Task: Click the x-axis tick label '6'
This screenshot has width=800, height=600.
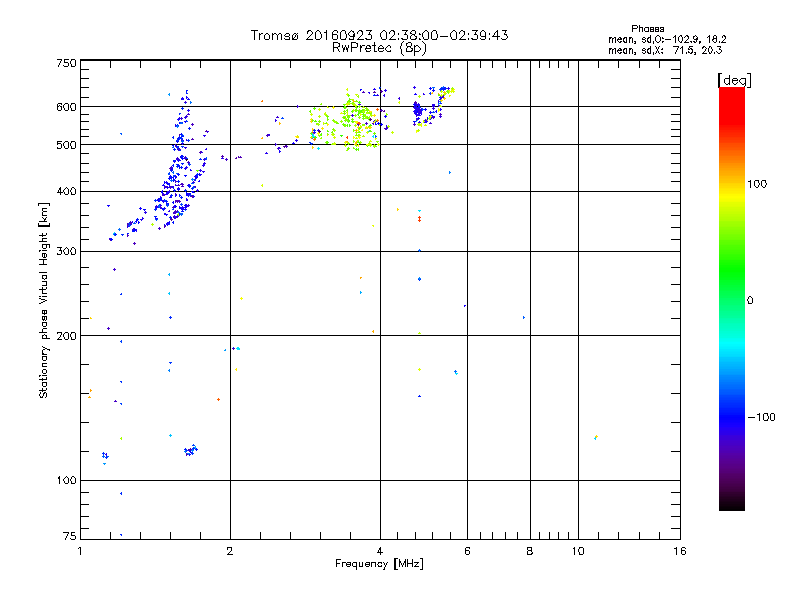Action: [x=467, y=551]
